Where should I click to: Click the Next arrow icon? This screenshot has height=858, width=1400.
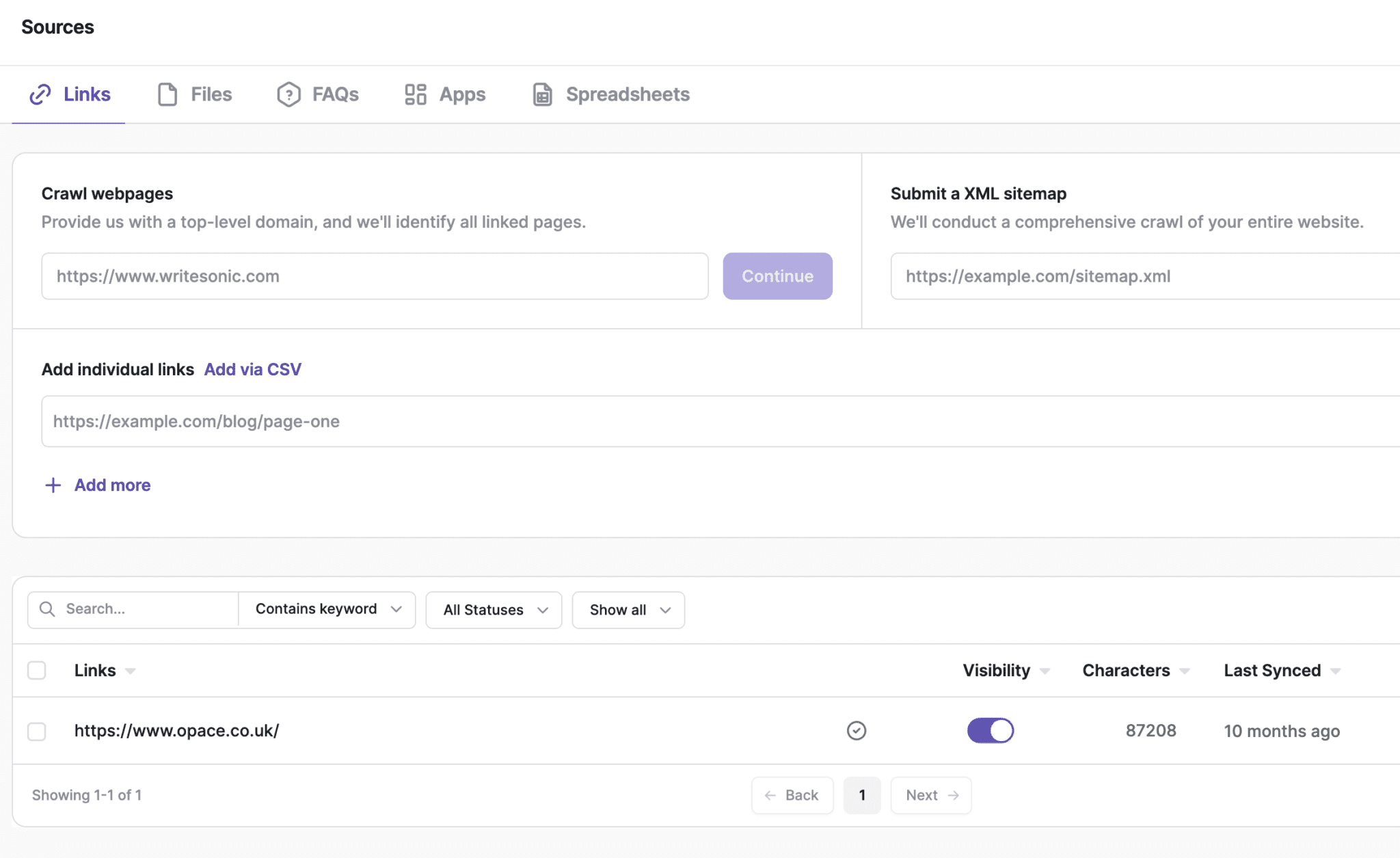(x=952, y=795)
